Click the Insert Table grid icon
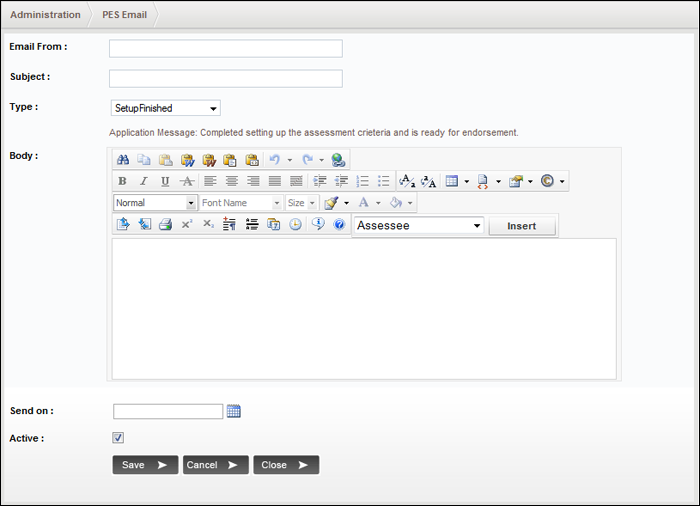700x506 pixels. tap(452, 181)
